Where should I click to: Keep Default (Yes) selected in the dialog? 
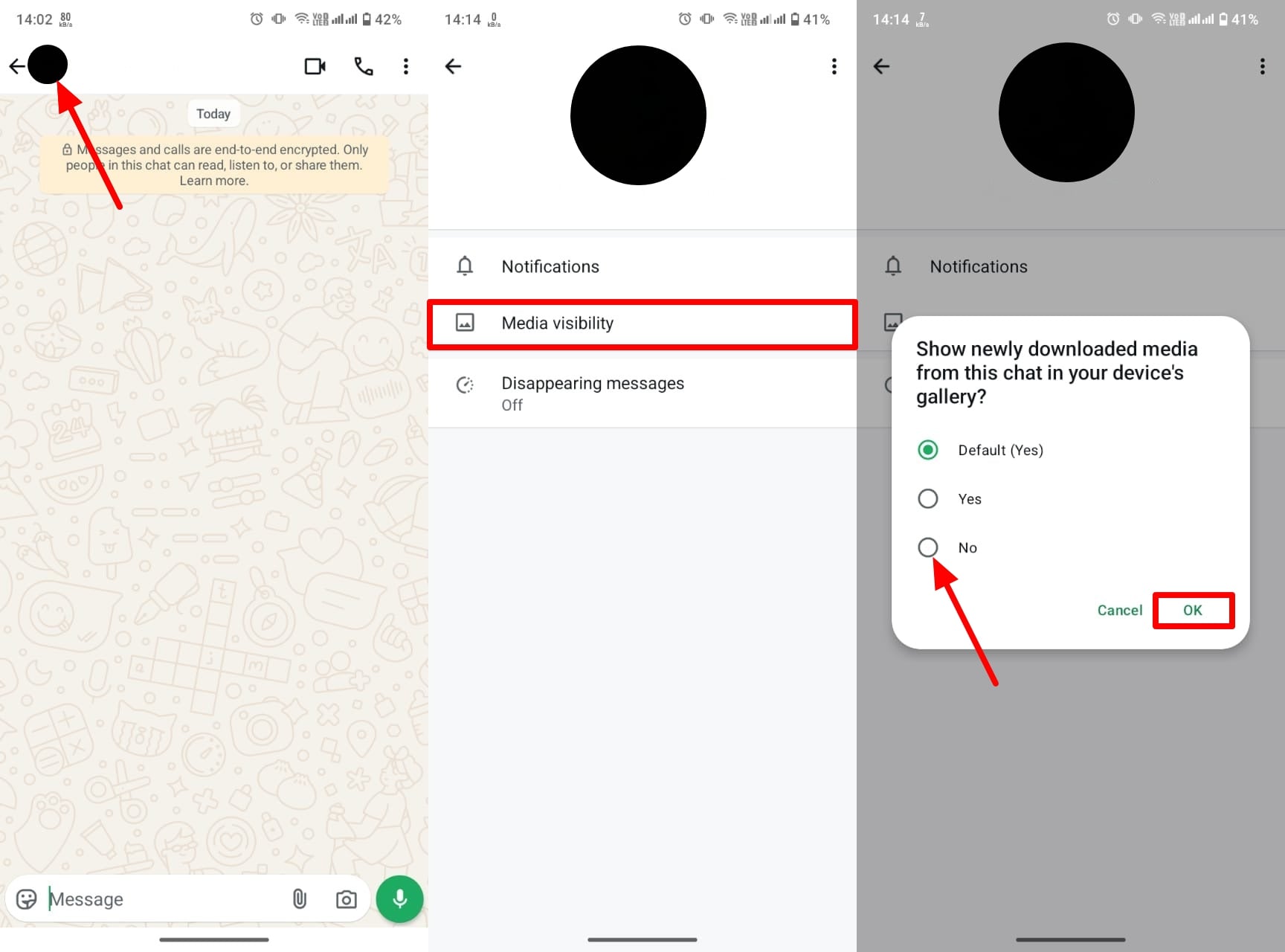tap(927, 449)
